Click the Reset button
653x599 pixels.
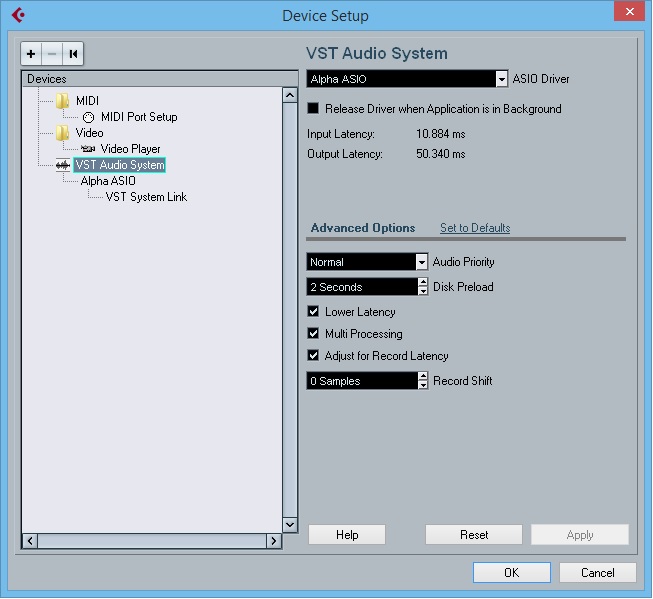[474, 534]
